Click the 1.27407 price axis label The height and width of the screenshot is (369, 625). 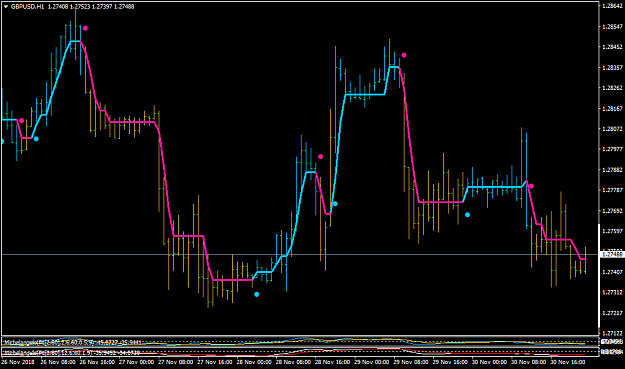[x=612, y=272]
